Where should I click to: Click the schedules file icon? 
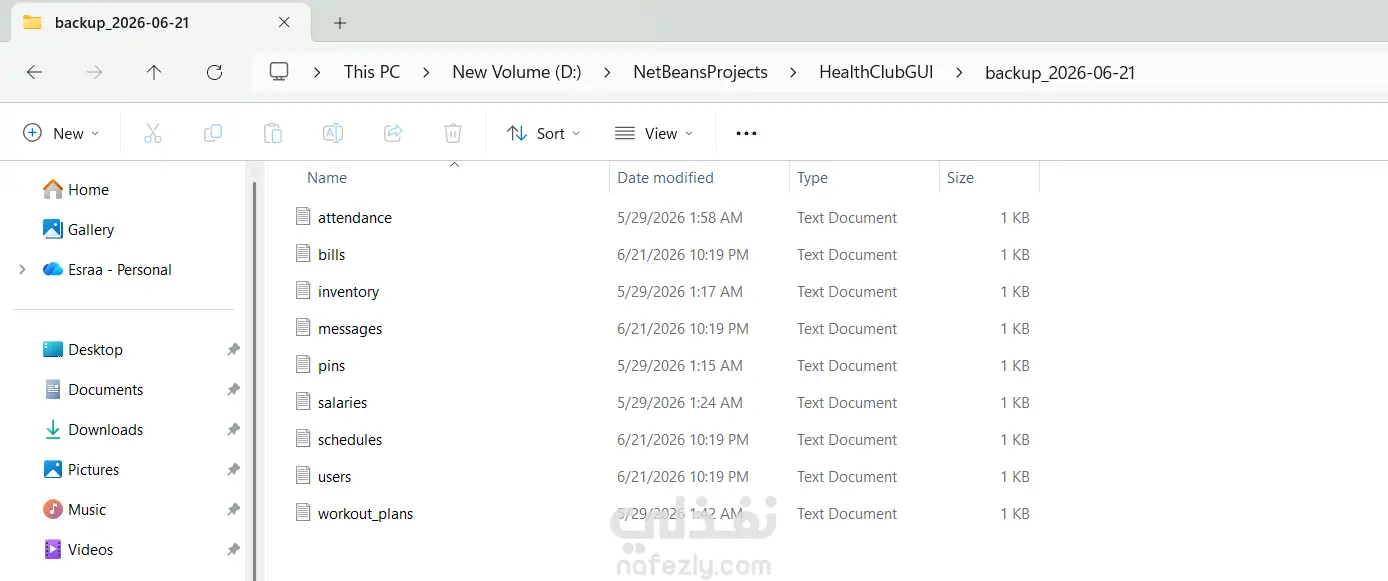point(303,439)
